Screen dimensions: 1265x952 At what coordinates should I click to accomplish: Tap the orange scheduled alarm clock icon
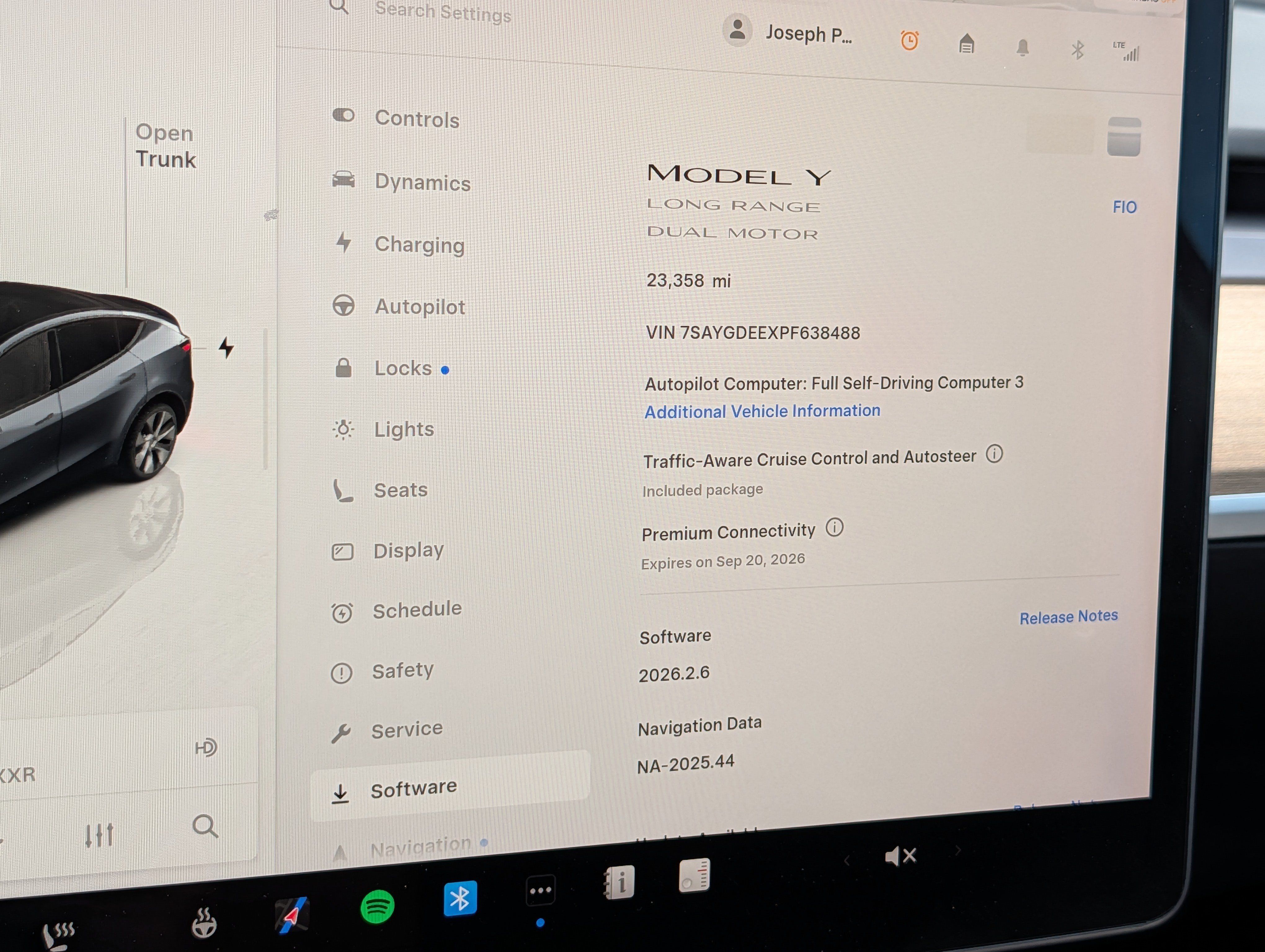click(x=909, y=41)
